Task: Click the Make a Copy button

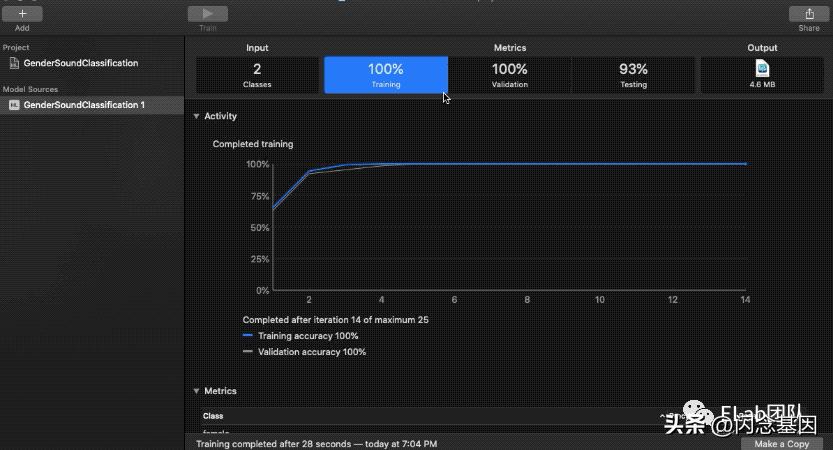Action: click(x=782, y=443)
